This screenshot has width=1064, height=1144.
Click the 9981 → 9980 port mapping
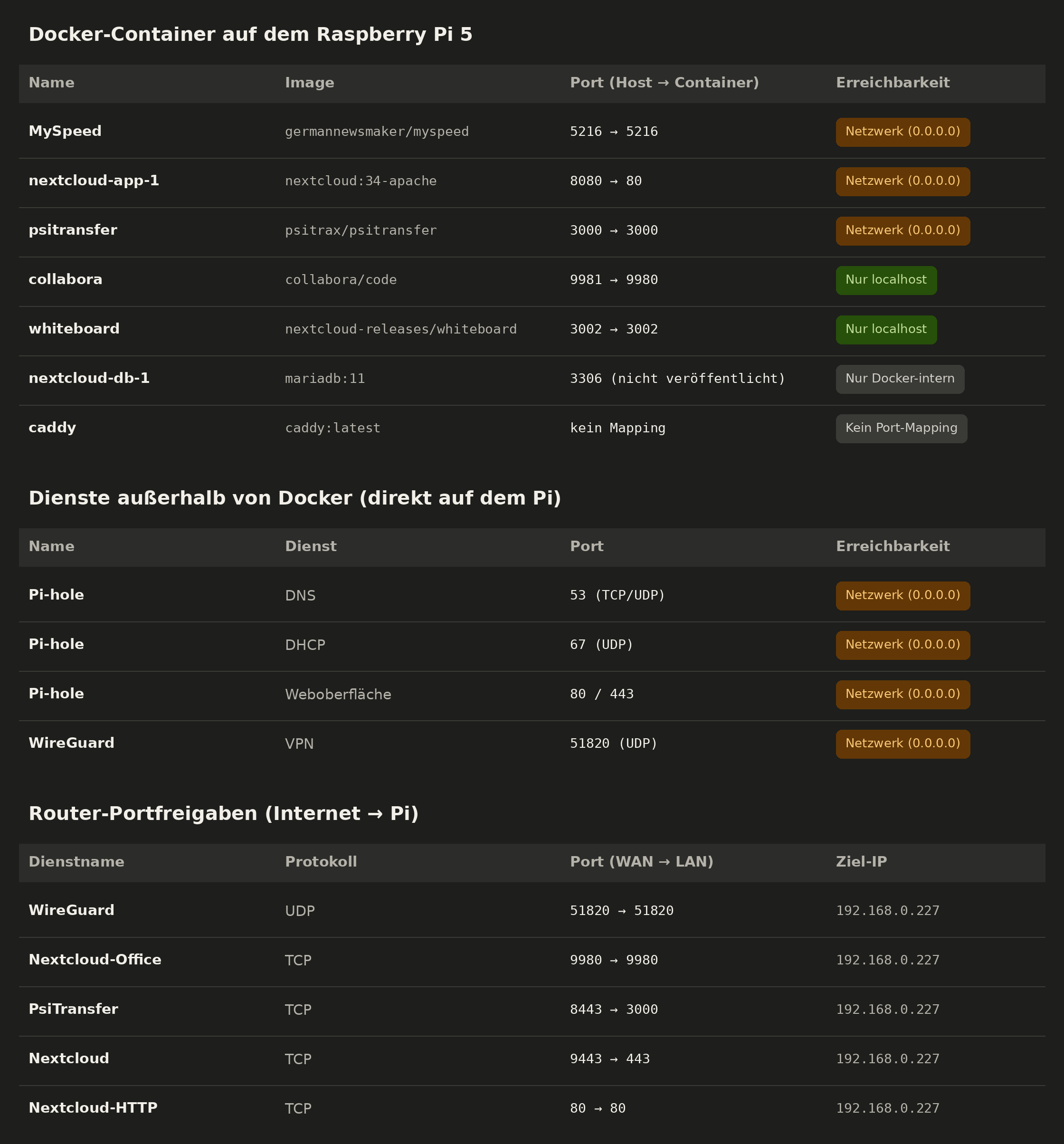(x=614, y=280)
